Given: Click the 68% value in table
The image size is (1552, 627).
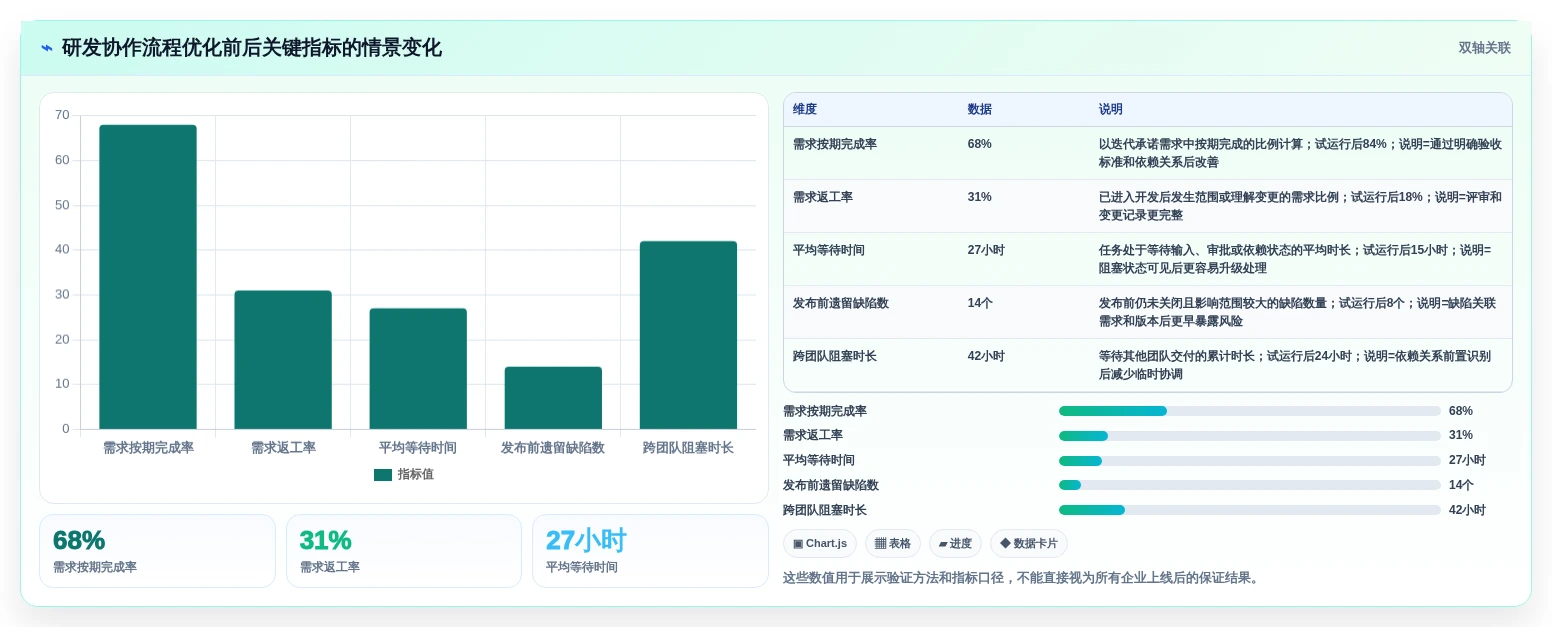Looking at the screenshot, I should click(x=980, y=145).
